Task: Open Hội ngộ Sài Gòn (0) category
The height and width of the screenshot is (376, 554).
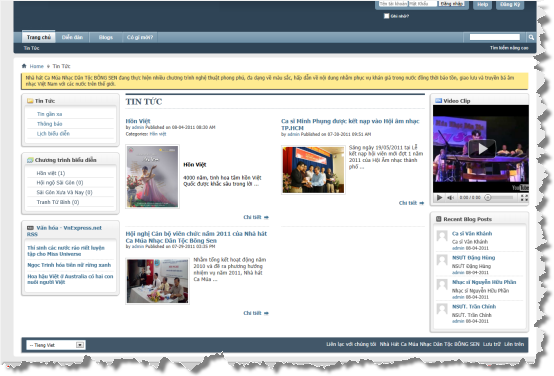Action: [x=60, y=183]
